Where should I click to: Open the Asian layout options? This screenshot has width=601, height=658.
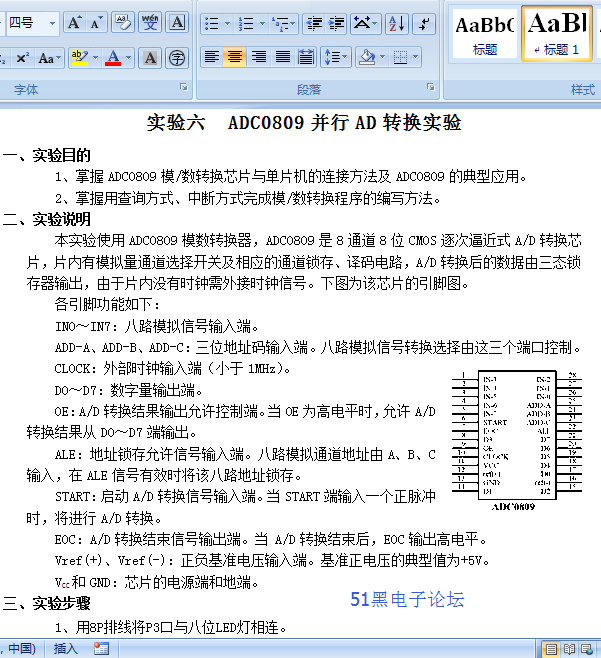pyautogui.click(x=365, y=24)
